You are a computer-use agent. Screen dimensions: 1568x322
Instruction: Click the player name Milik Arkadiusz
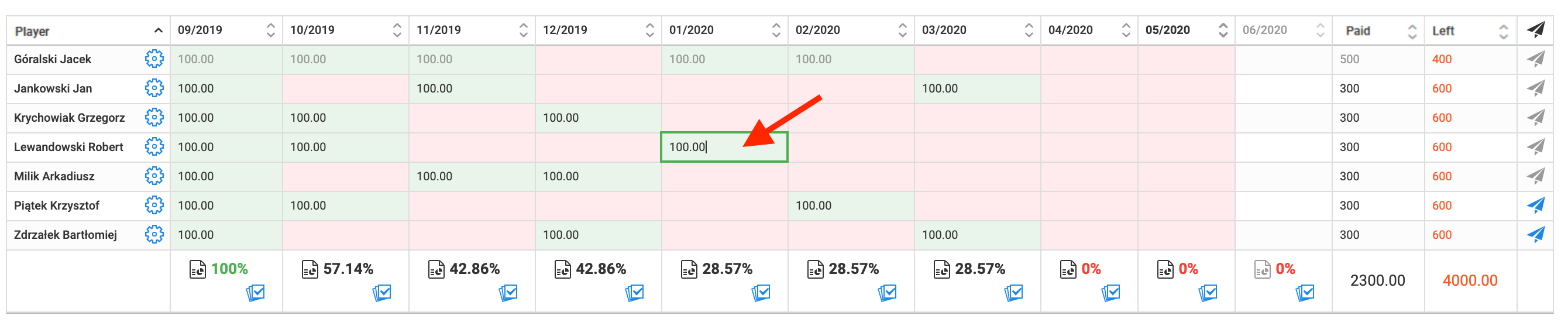54,176
